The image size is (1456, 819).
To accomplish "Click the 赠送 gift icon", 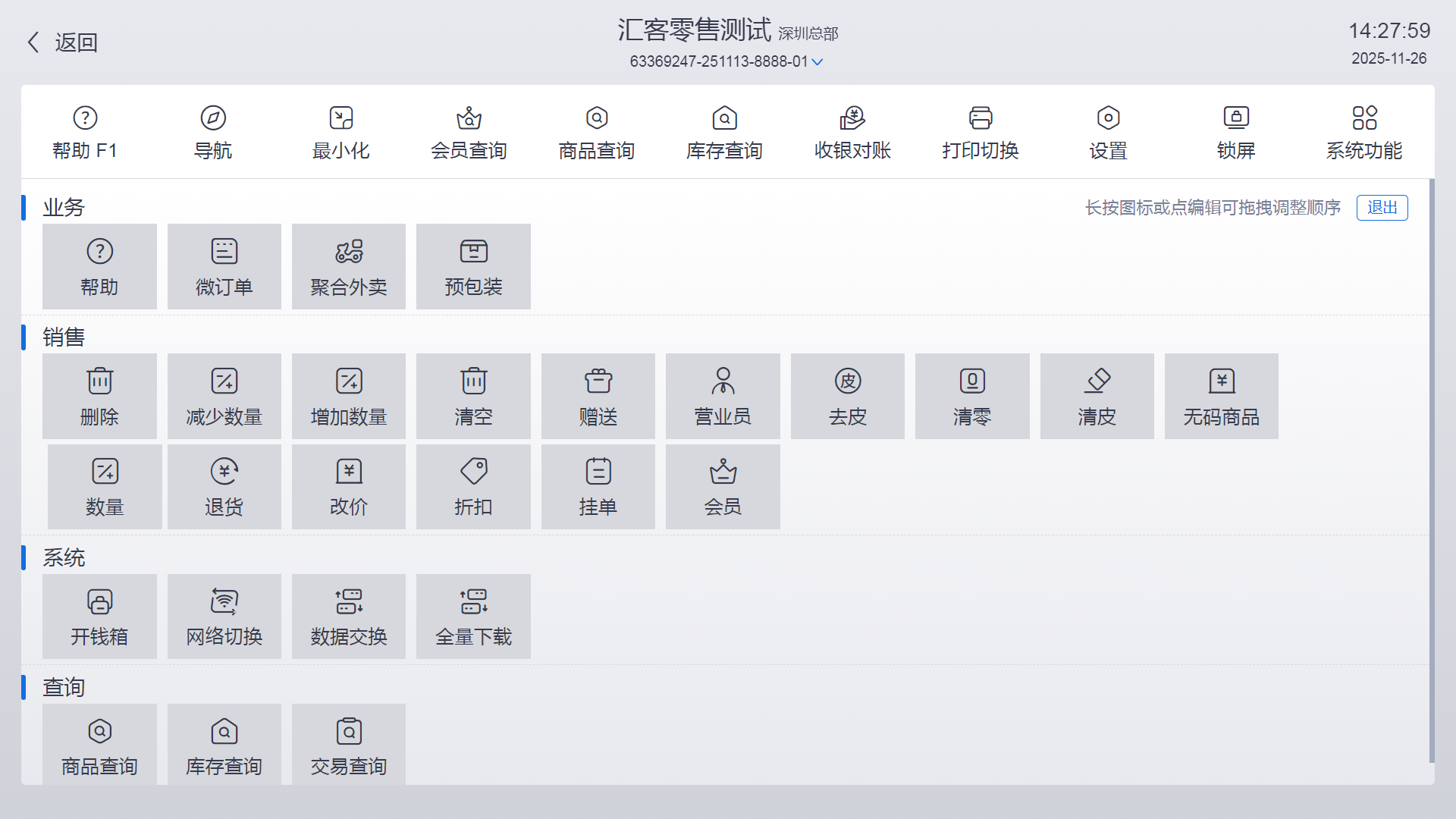I will click(598, 396).
